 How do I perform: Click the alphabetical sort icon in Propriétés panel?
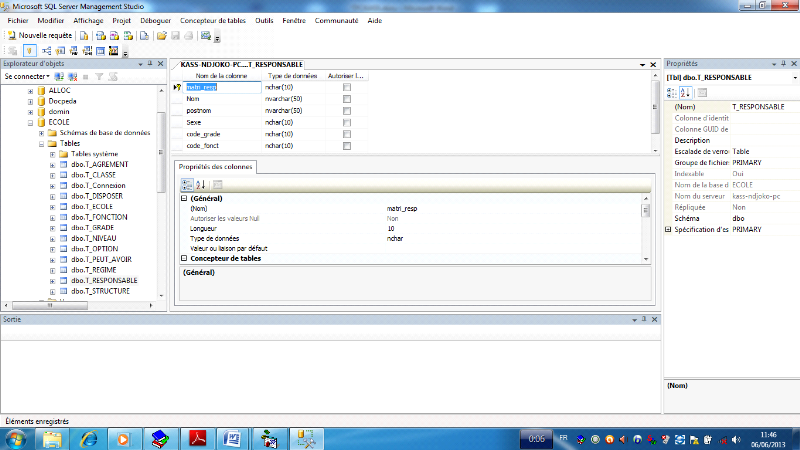coord(687,92)
